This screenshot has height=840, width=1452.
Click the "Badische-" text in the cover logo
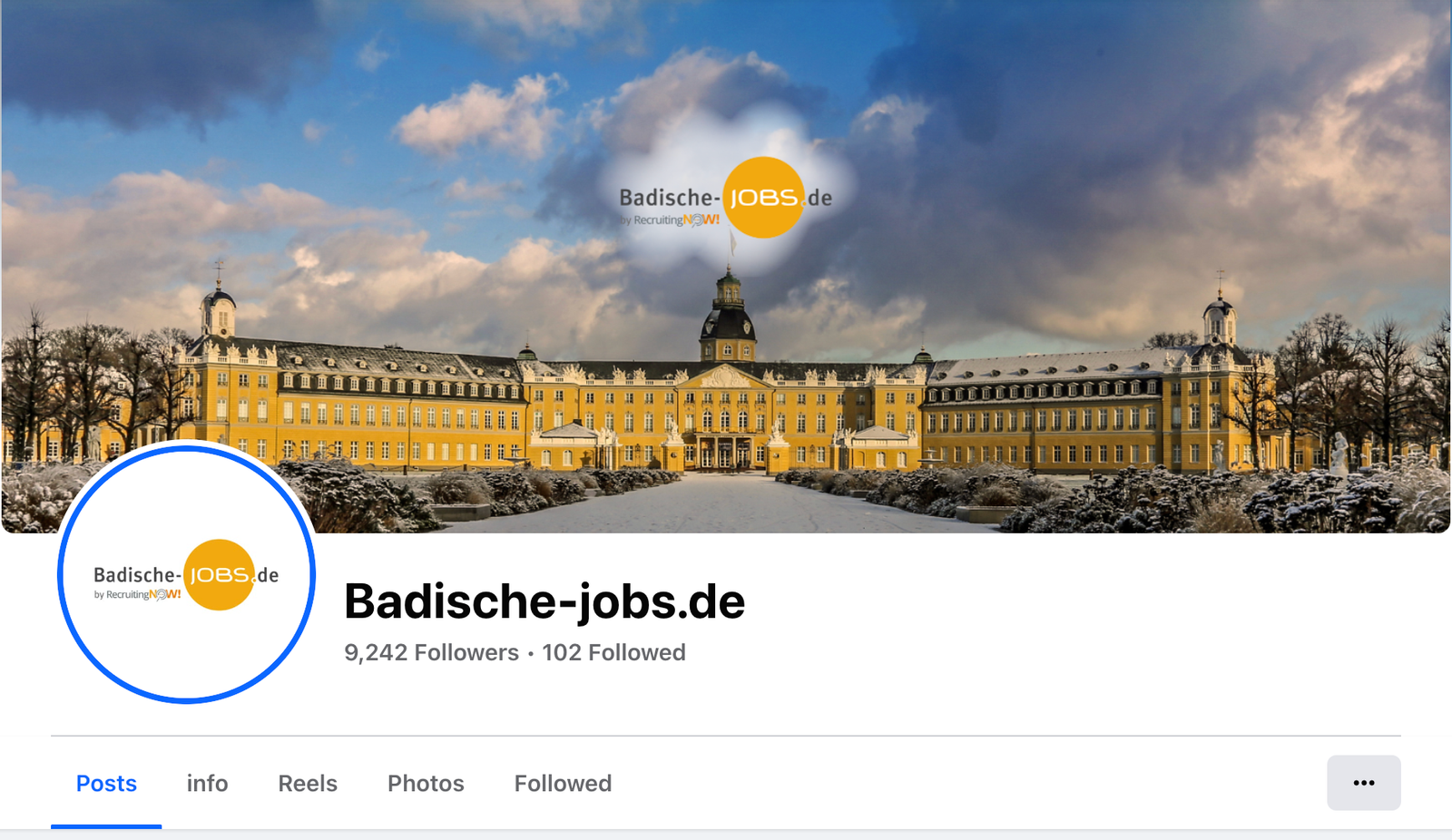coord(670,197)
